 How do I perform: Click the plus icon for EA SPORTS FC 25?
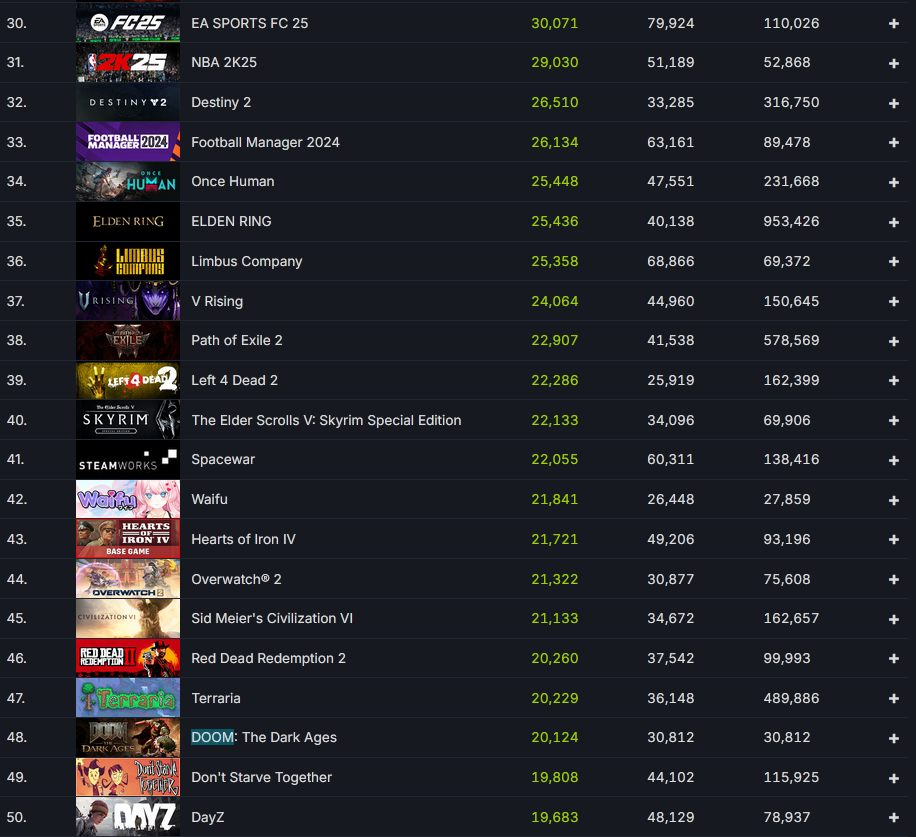(893, 23)
